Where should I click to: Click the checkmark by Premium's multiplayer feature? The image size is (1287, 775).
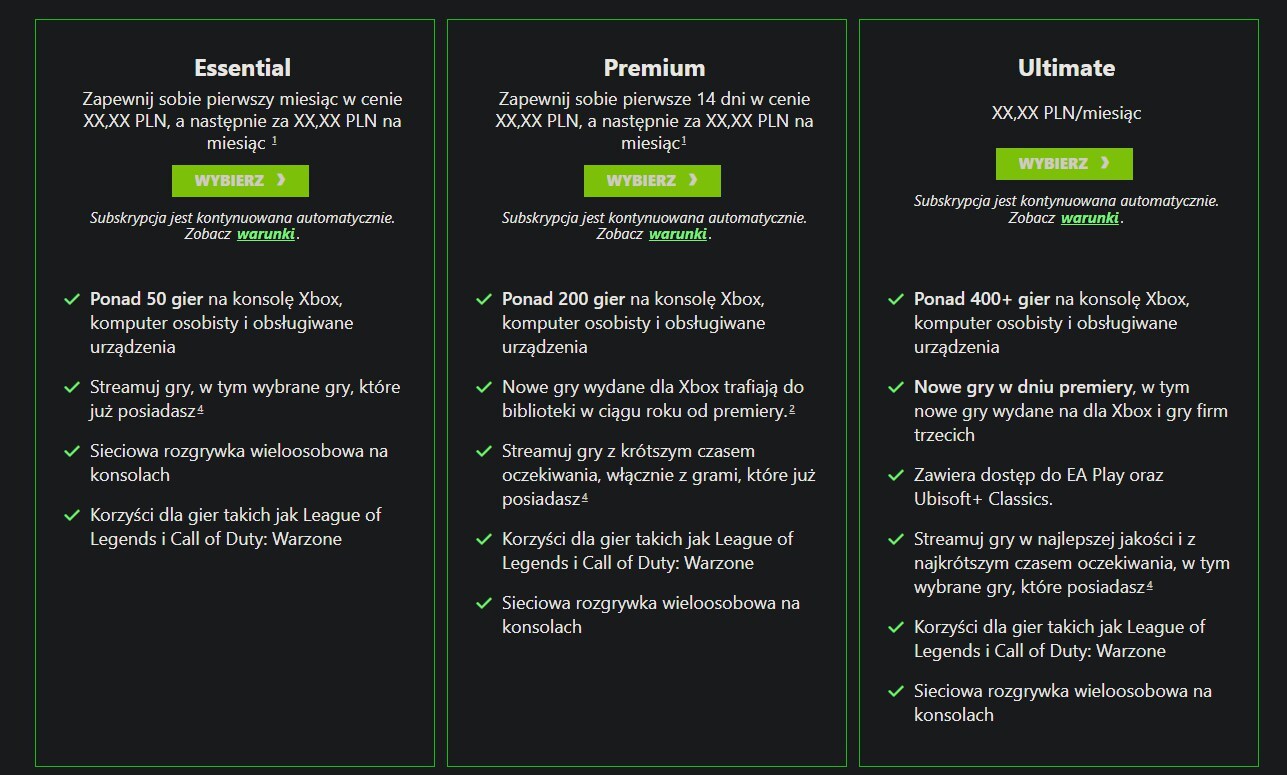click(x=484, y=603)
